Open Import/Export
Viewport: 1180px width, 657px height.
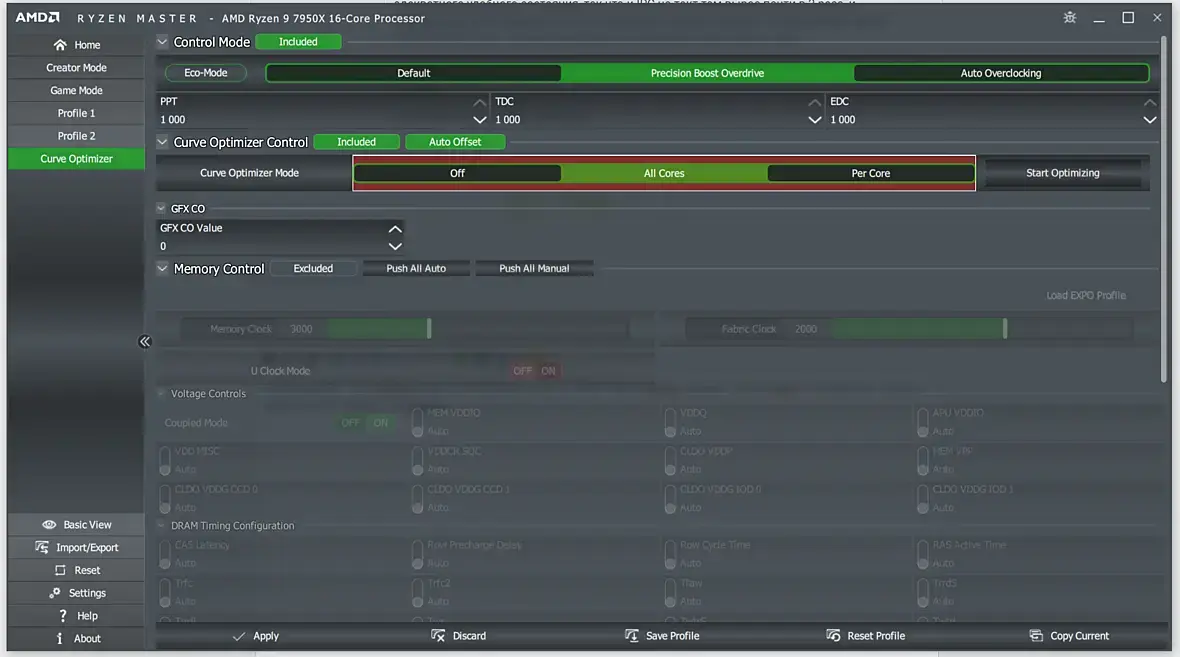pos(76,547)
